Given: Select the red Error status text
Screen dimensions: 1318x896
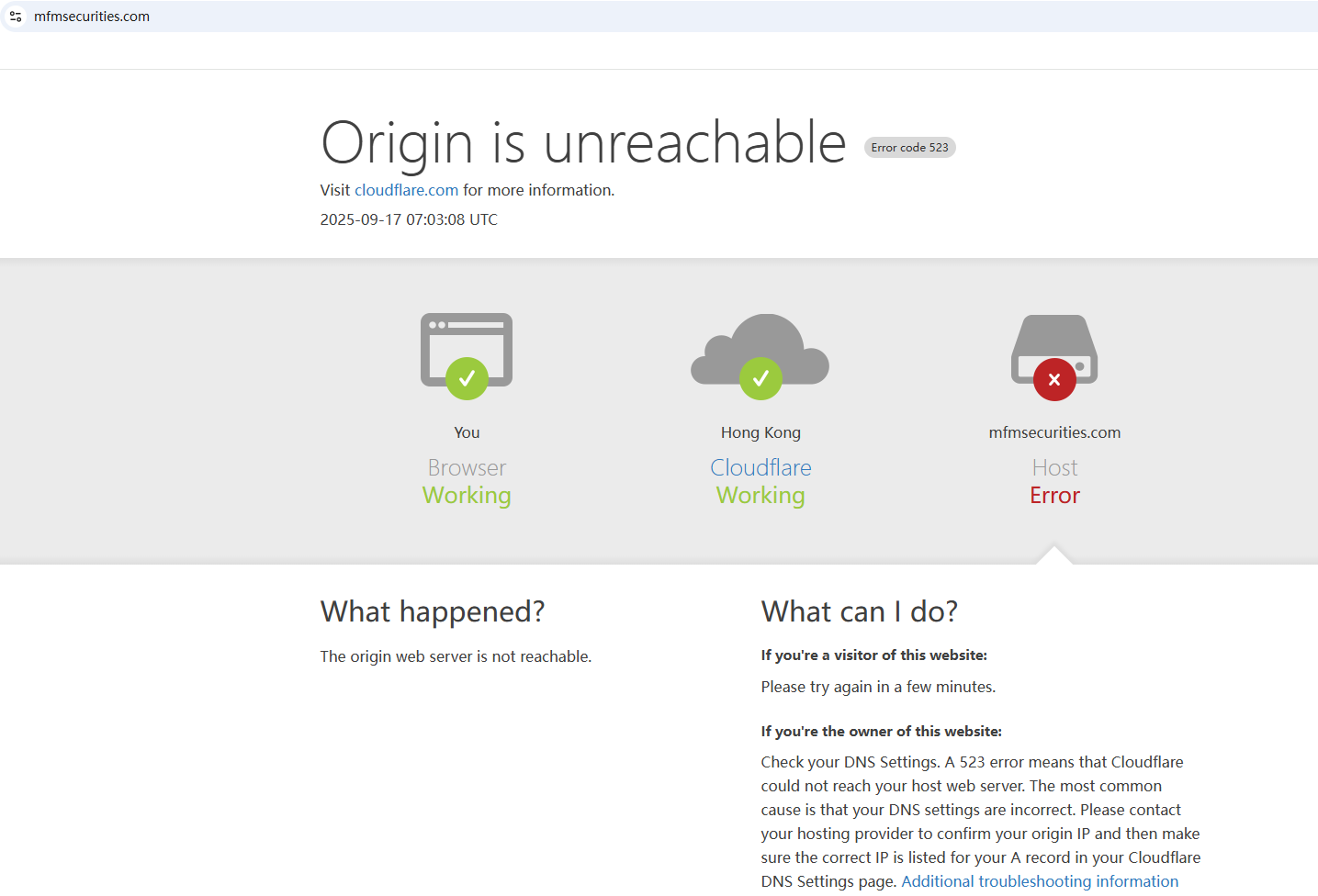Looking at the screenshot, I should click(1054, 496).
